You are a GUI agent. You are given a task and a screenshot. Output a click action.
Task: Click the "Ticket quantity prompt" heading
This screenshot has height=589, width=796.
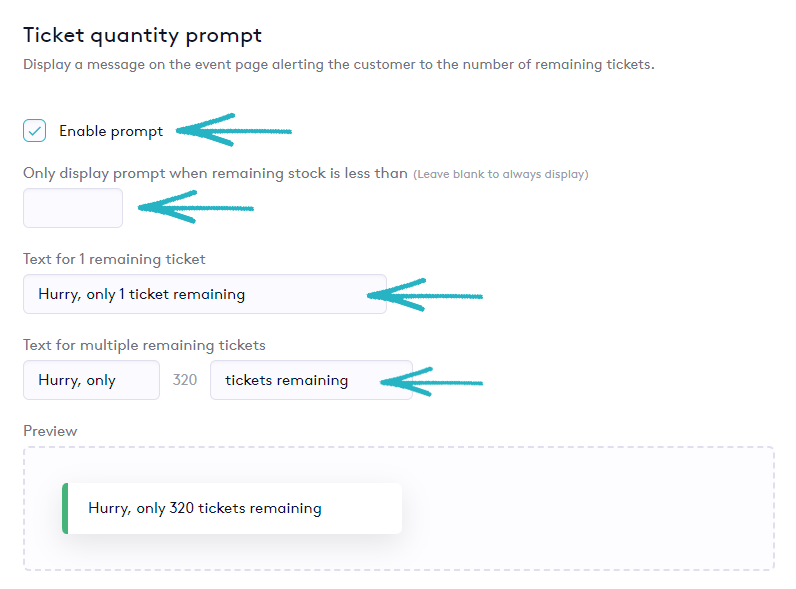coord(142,35)
